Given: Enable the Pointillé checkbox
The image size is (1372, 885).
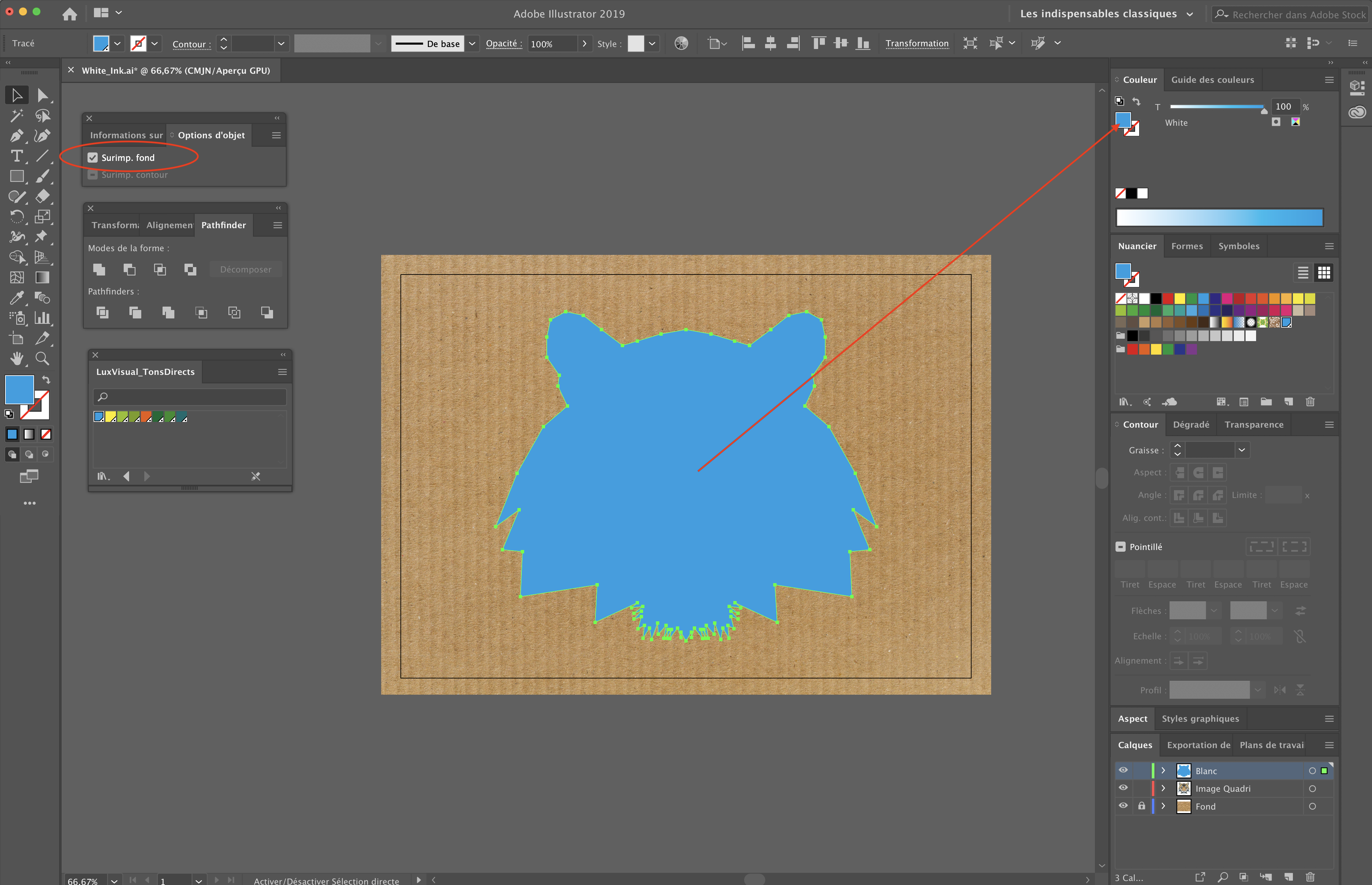Looking at the screenshot, I should [x=1121, y=547].
